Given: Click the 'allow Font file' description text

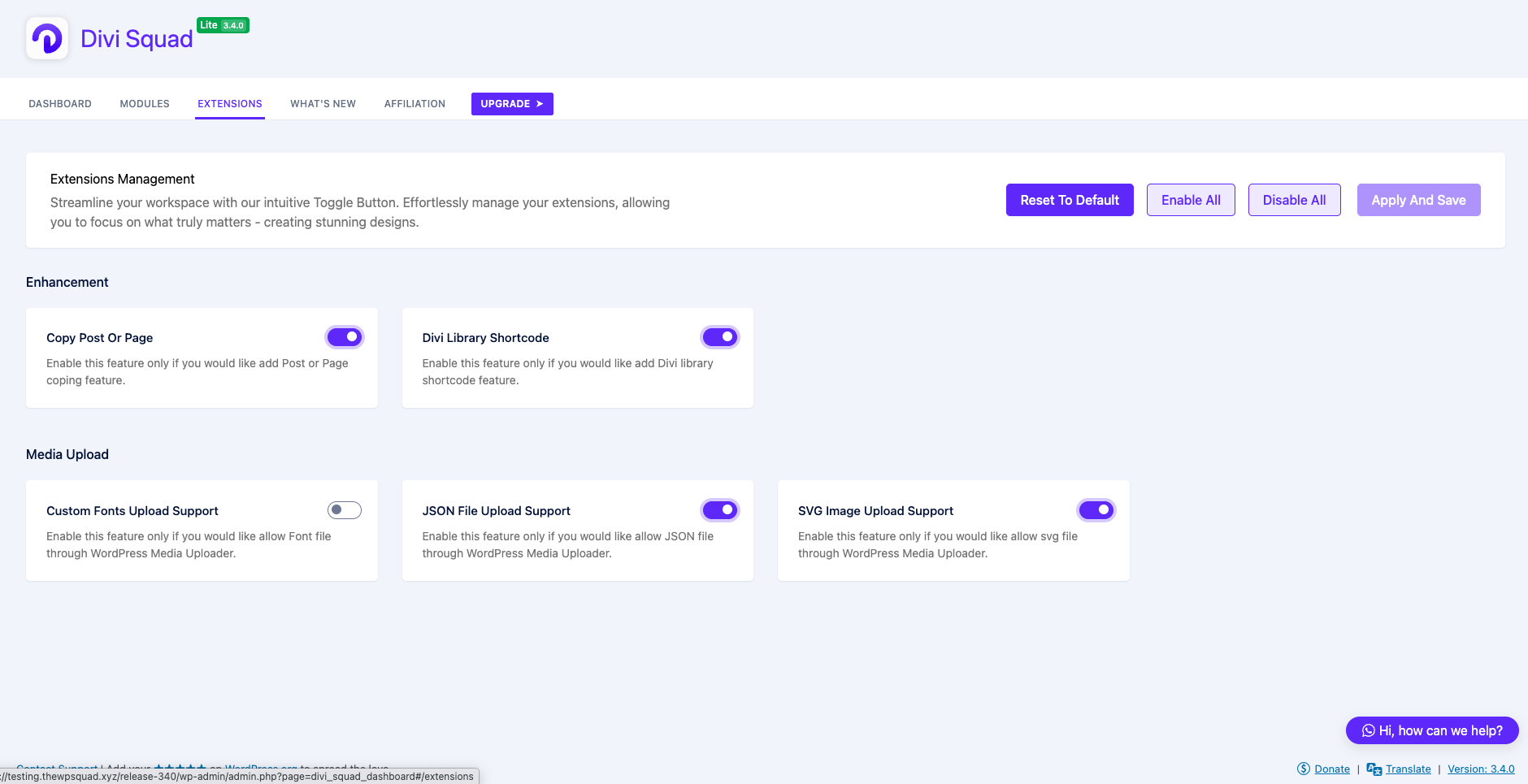Looking at the screenshot, I should pyautogui.click(x=189, y=544).
